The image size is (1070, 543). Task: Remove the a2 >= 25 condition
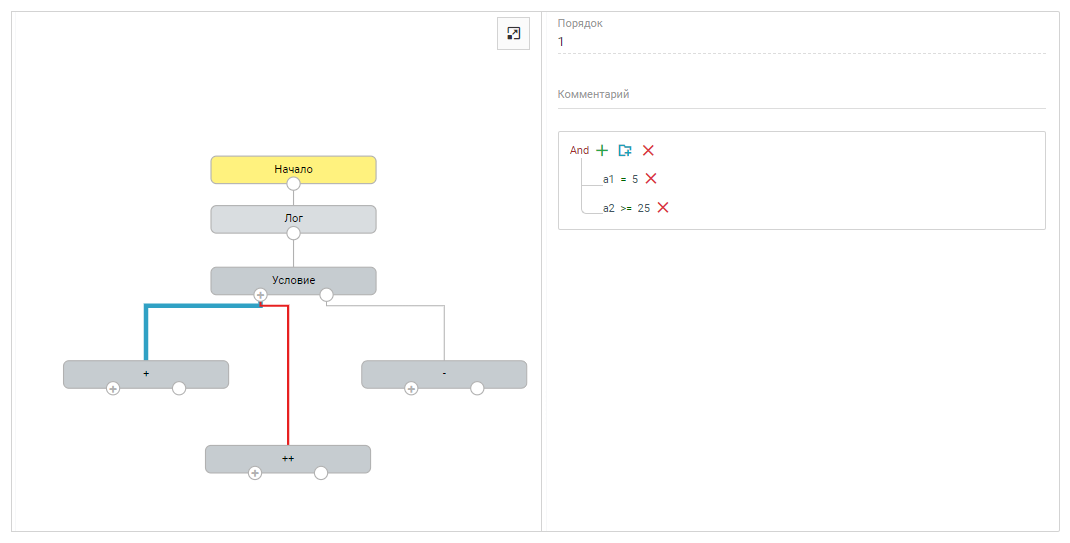[x=663, y=207]
